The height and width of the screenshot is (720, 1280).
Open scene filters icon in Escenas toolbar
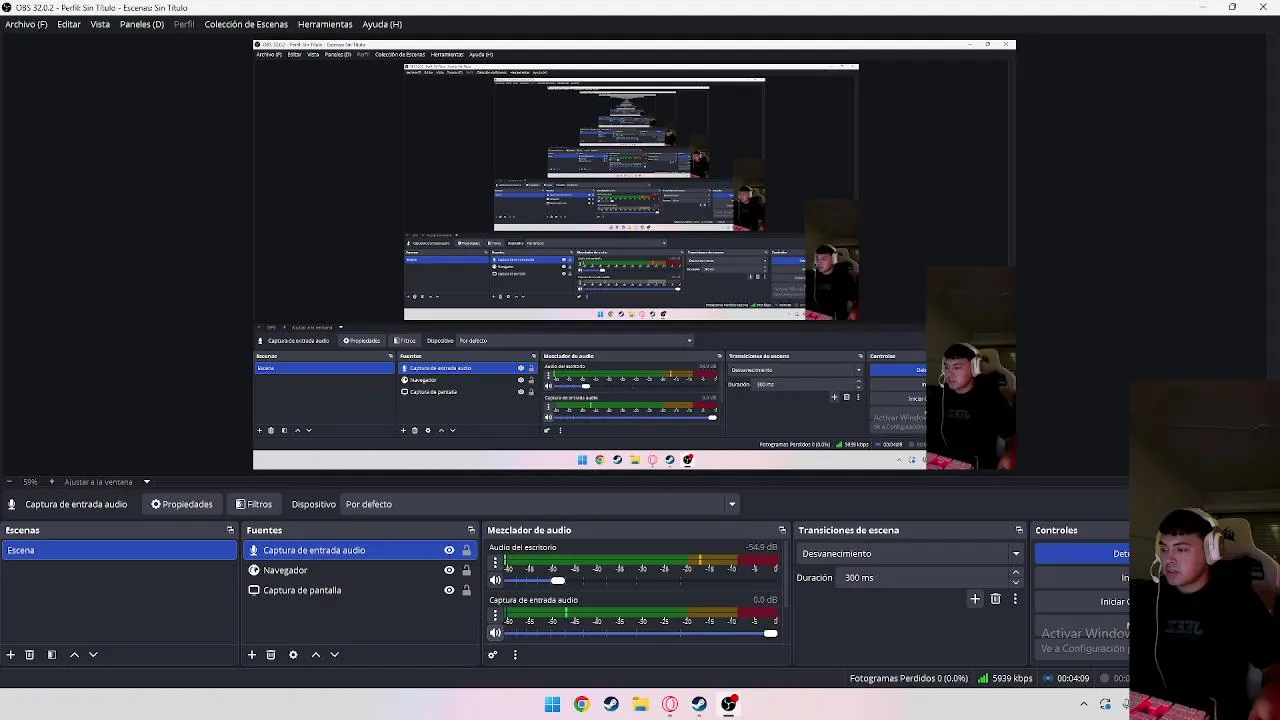coord(52,655)
